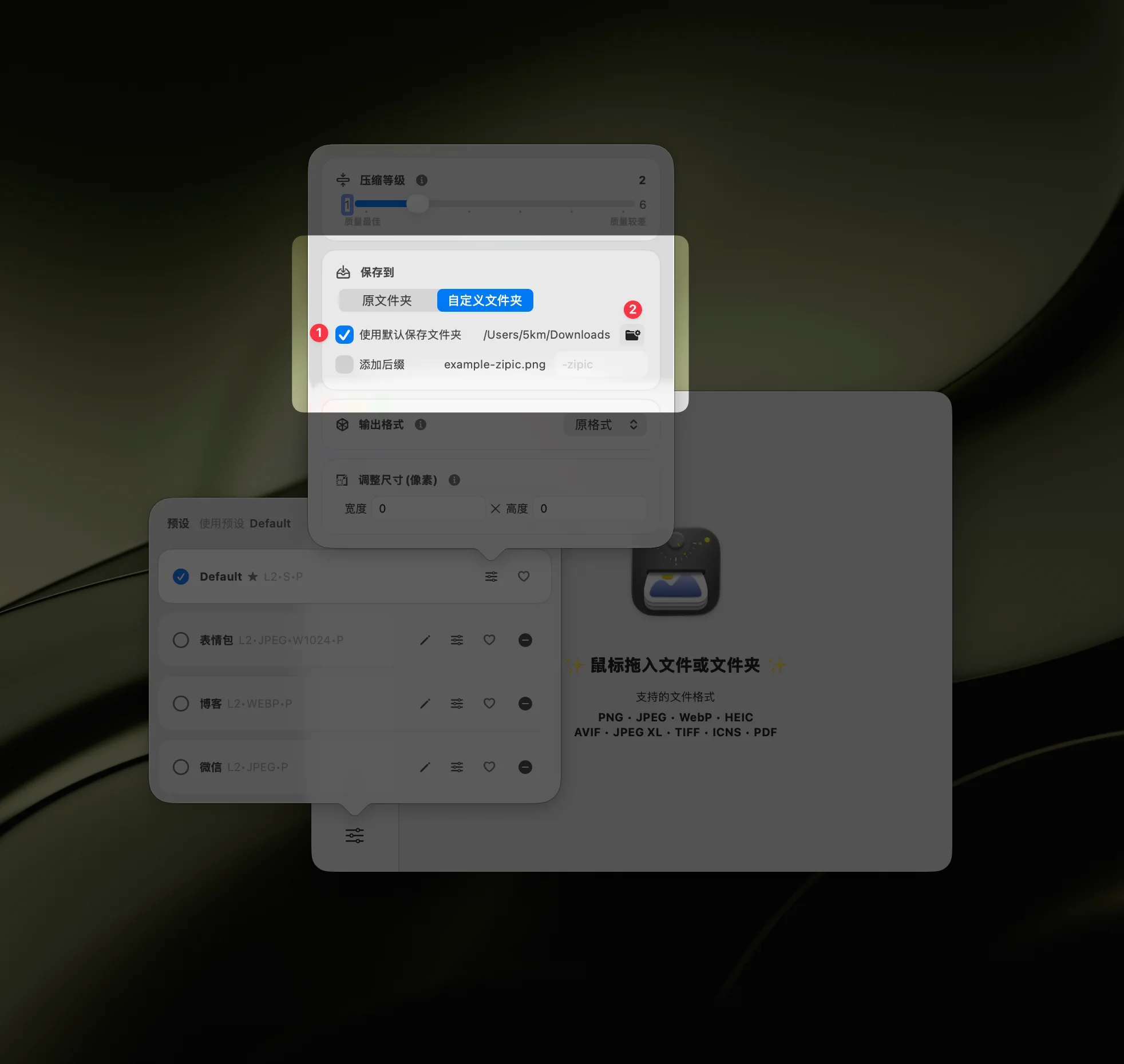Click the 宽度 width input field

pyautogui.click(x=428, y=509)
